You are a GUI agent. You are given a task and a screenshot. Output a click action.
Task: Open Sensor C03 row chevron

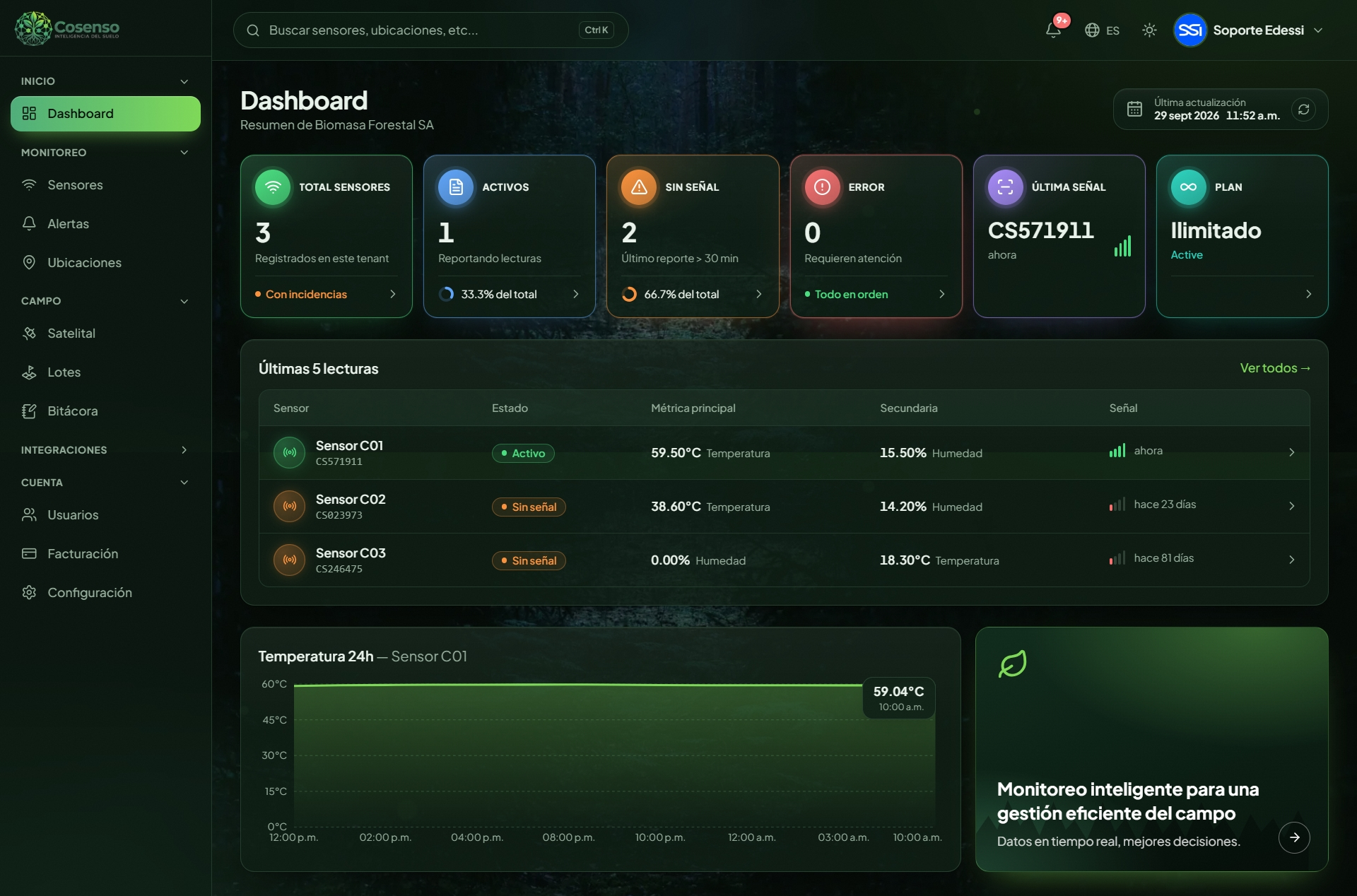[x=1291, y=560]
